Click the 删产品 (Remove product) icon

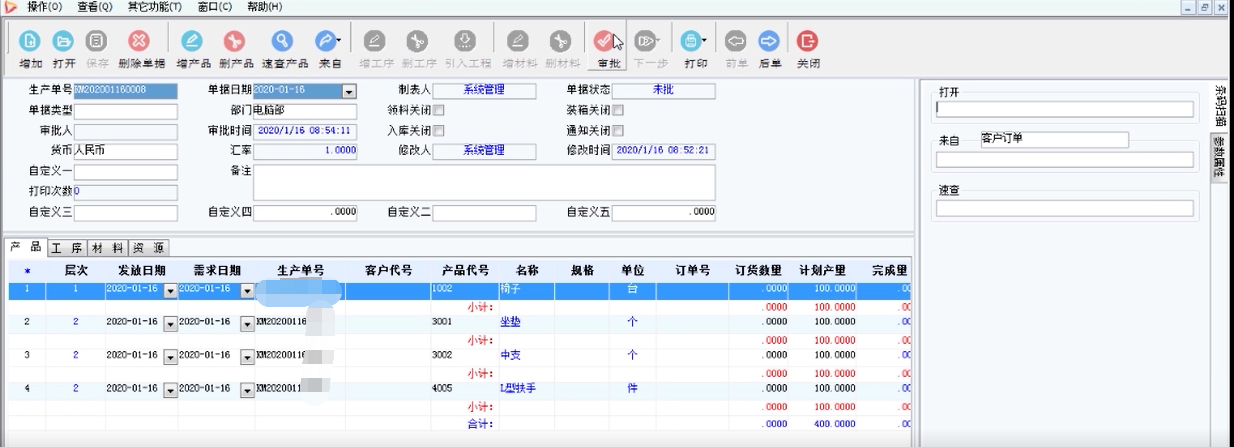(x=234, y=41)
